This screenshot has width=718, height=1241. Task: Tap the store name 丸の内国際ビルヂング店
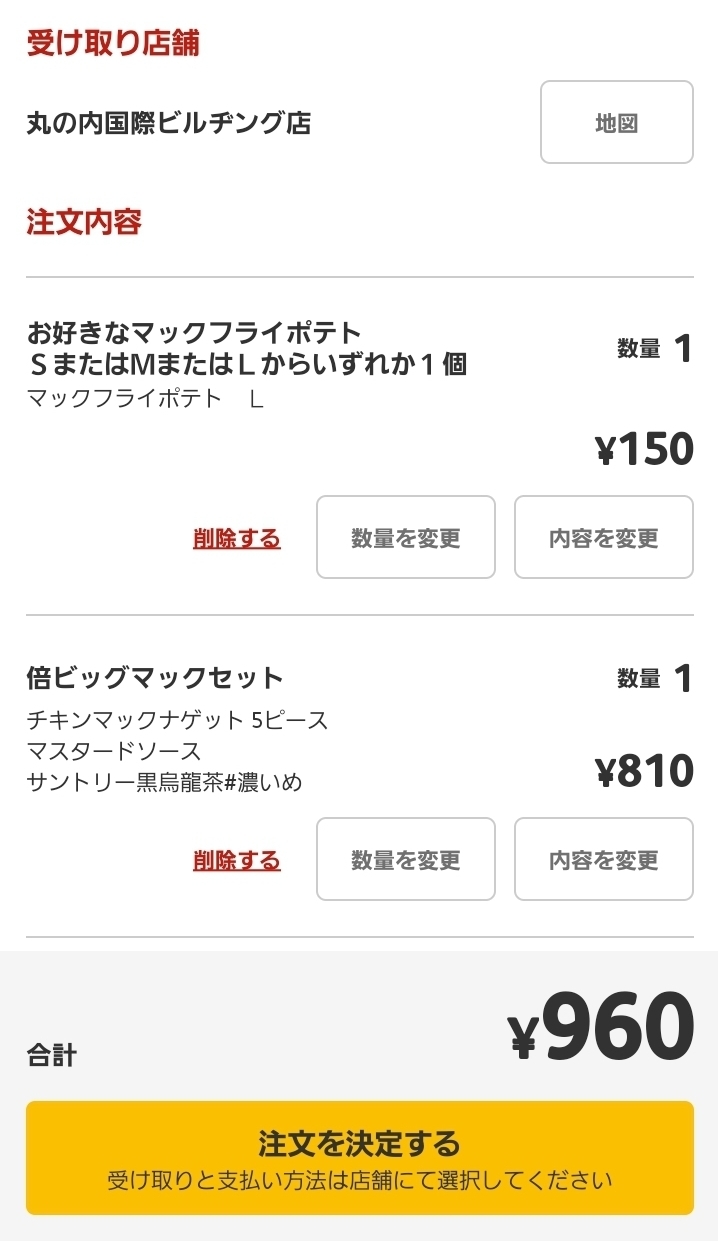tap(168, 123)
